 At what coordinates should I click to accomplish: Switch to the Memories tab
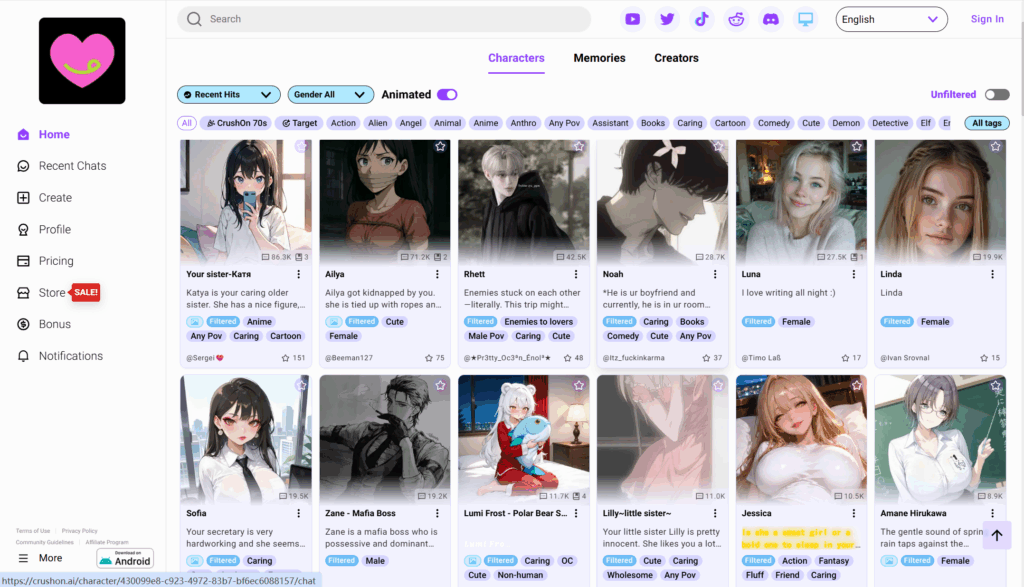[599, 57]
